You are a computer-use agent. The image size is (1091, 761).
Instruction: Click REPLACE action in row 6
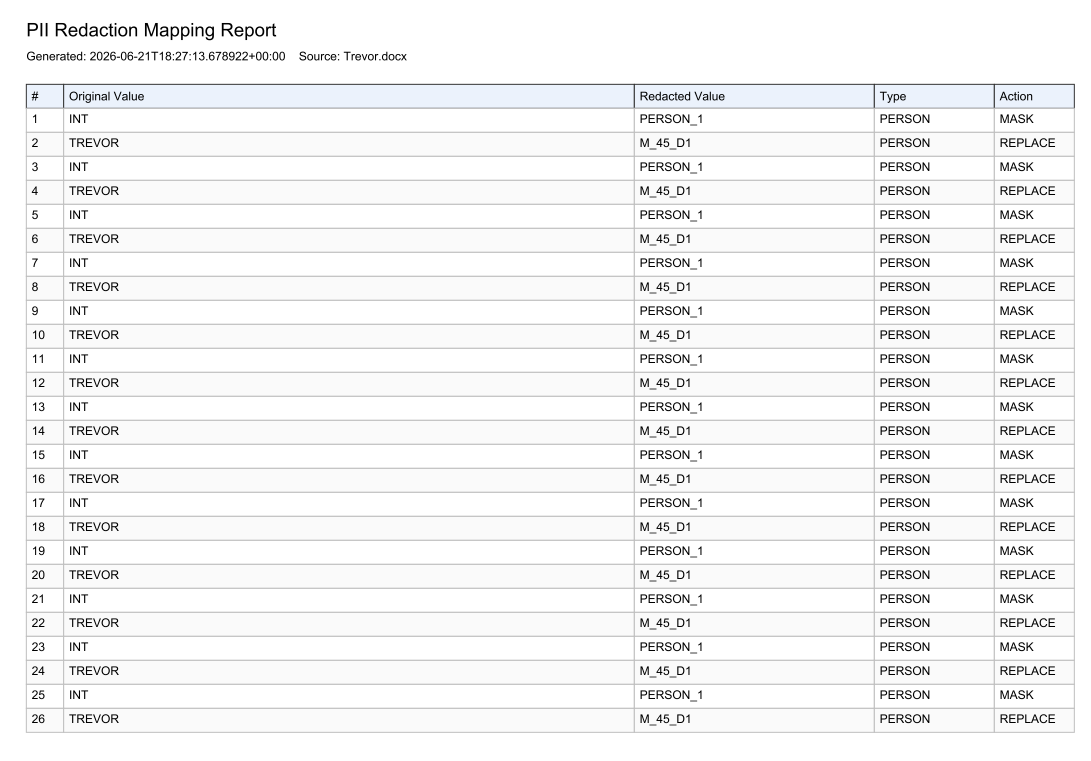(x=1028, y=239)
